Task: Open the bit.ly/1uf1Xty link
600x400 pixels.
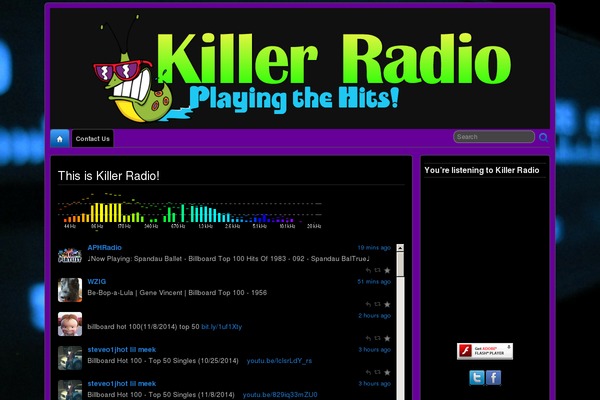Action: [222, 327]
